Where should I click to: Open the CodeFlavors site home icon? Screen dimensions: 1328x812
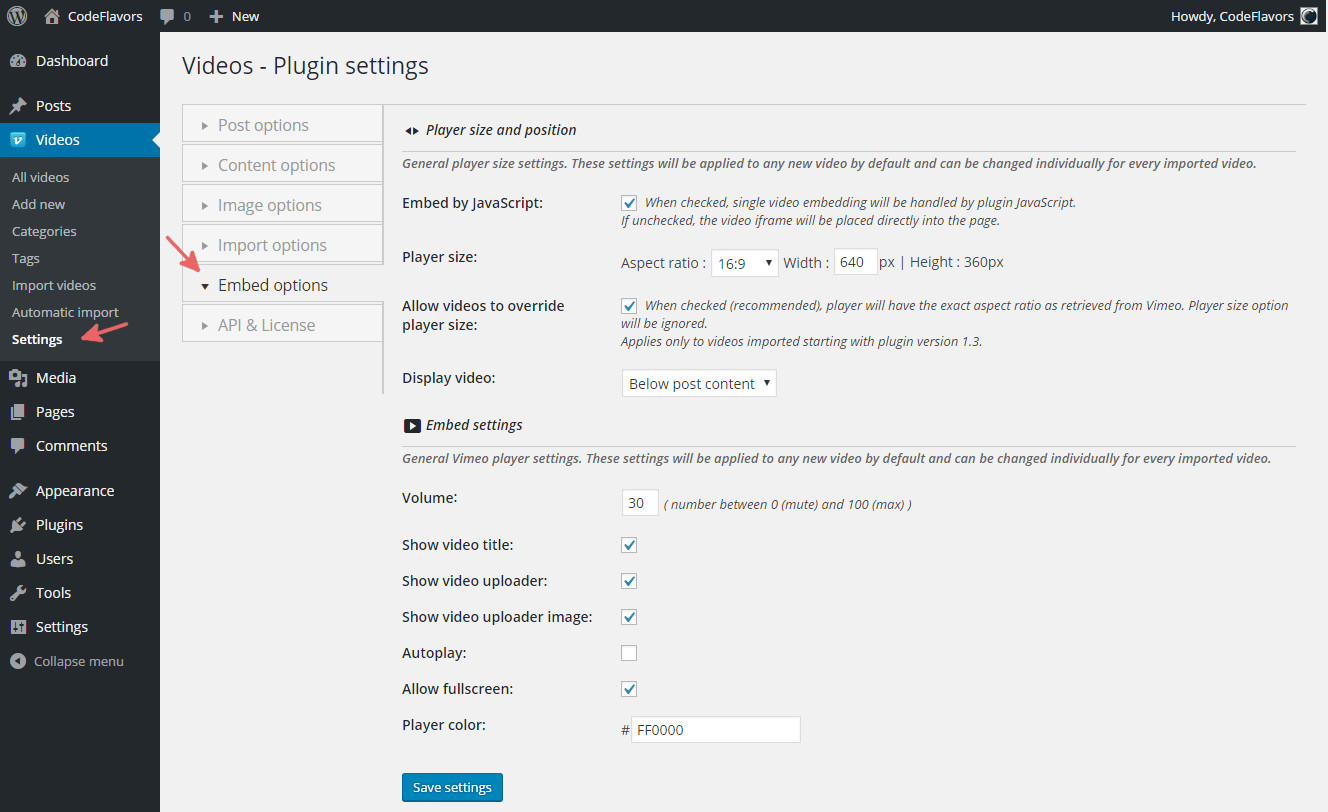[52, 16]
